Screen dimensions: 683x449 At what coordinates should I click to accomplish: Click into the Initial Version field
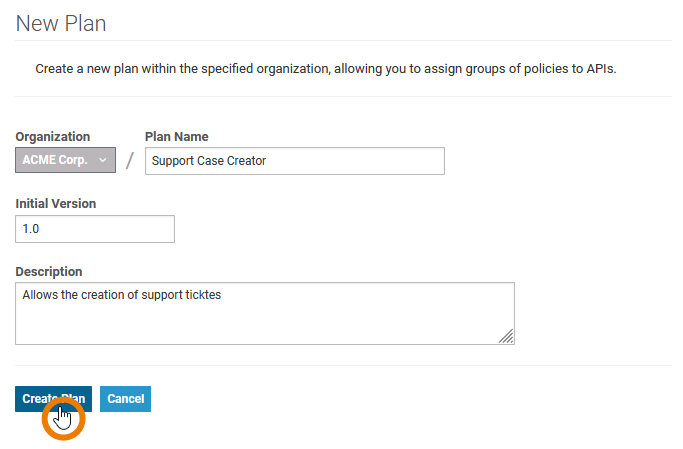click(95, 229)
